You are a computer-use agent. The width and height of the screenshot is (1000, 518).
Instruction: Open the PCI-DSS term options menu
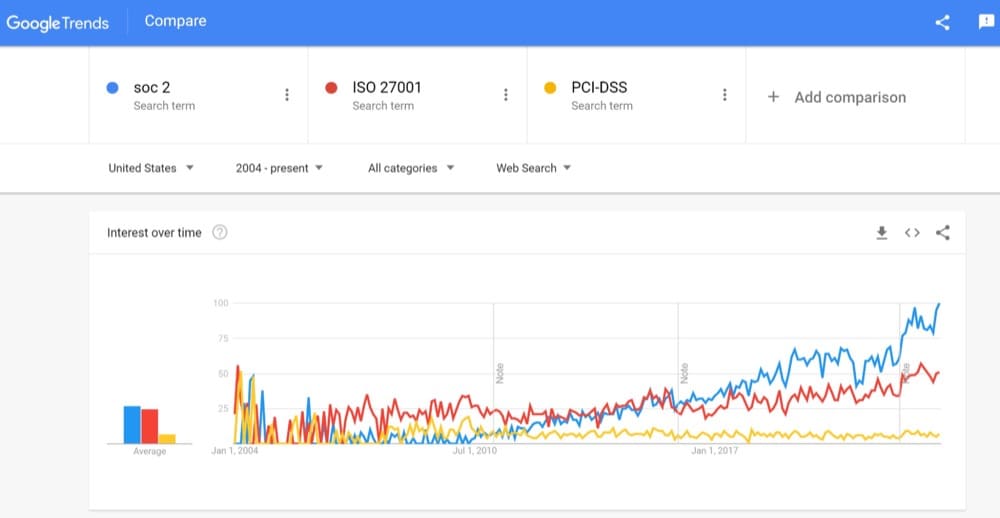(x=724, y=95)
